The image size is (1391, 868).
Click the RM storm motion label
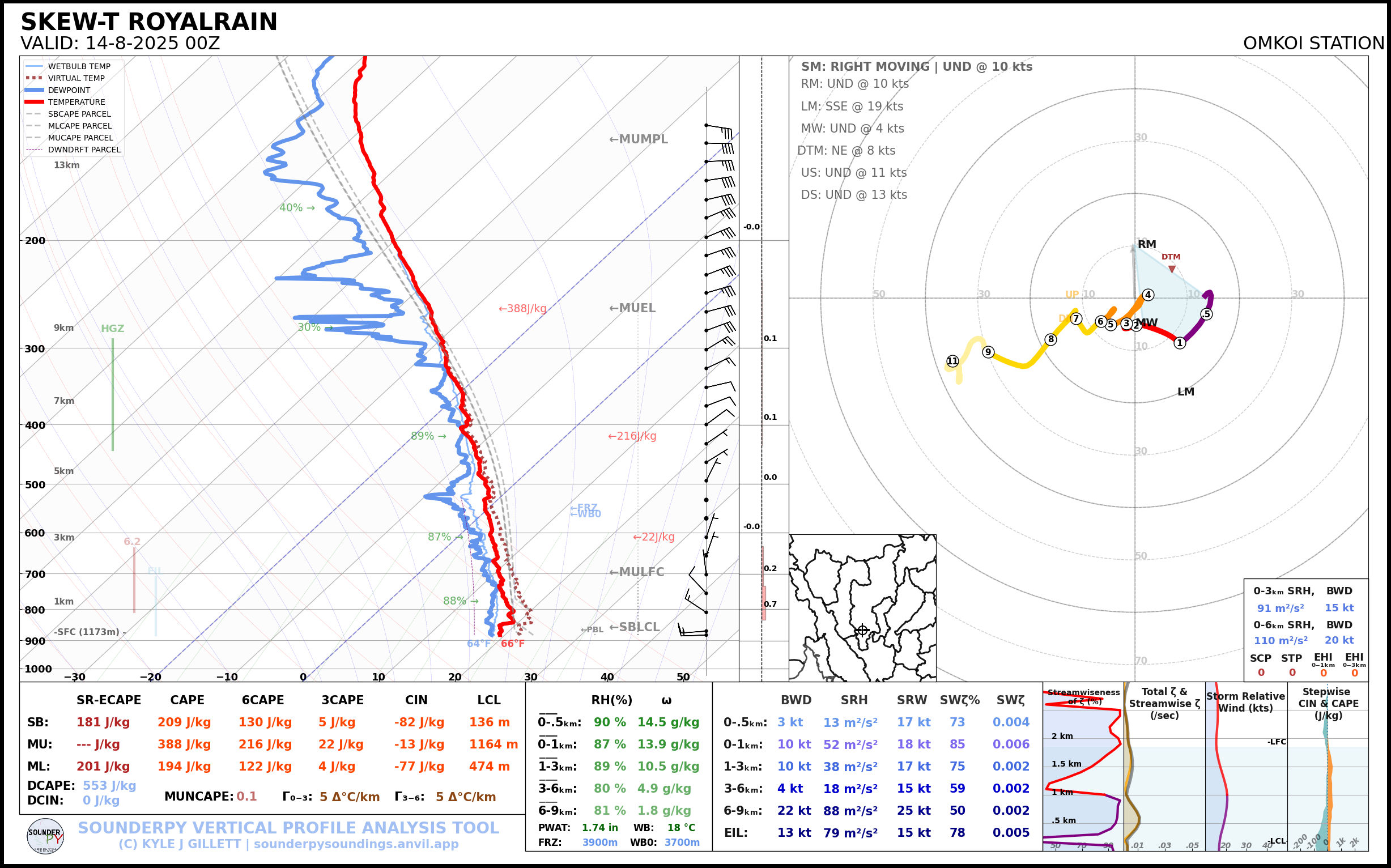[1146, 245]
